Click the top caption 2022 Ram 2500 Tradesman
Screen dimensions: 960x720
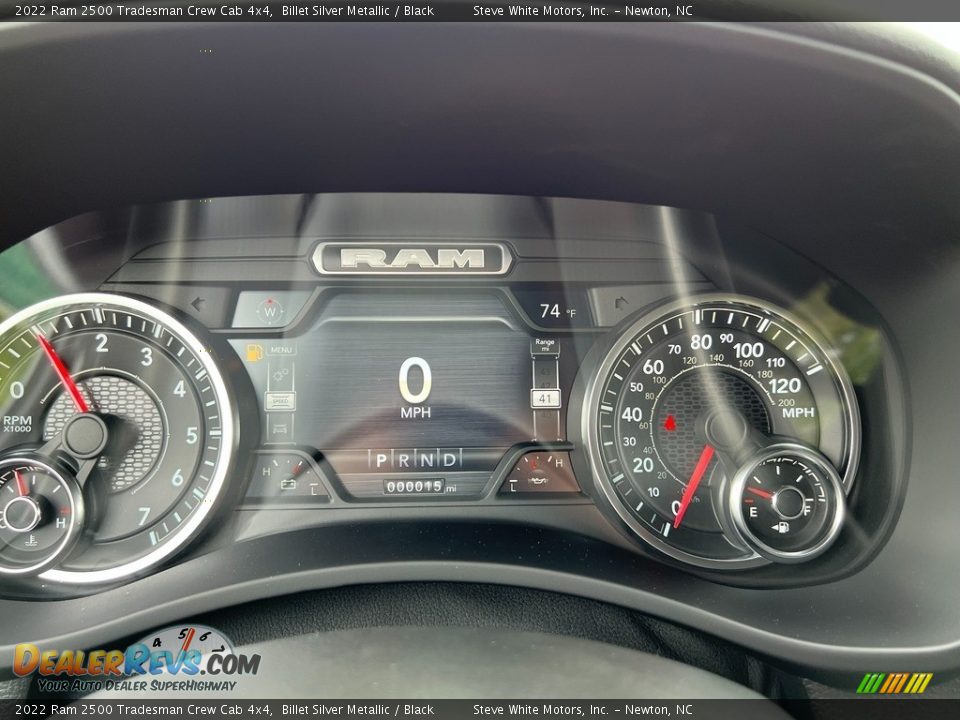pos(144,10)
